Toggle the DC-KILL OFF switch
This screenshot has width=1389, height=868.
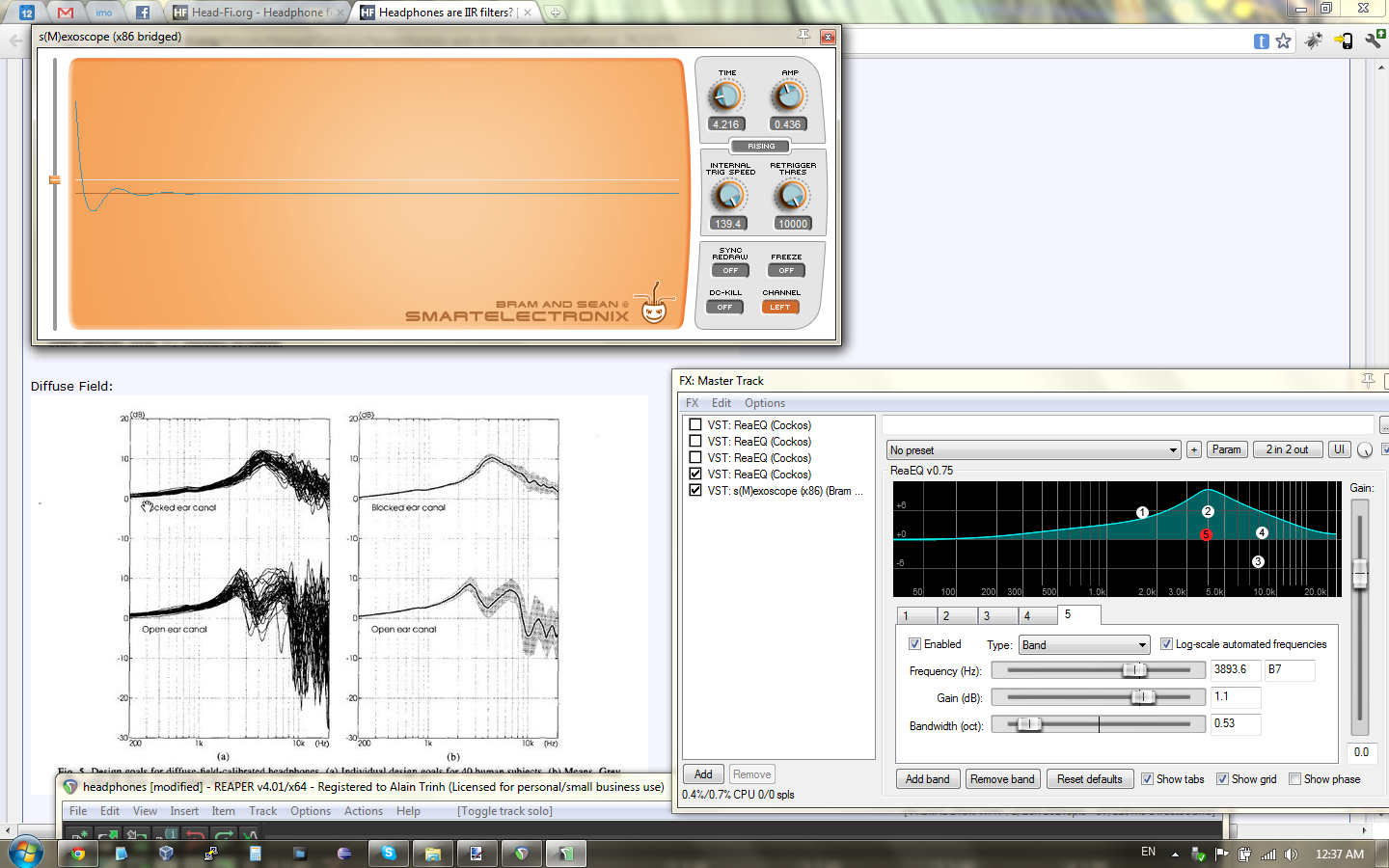click(x=724, y=308)
